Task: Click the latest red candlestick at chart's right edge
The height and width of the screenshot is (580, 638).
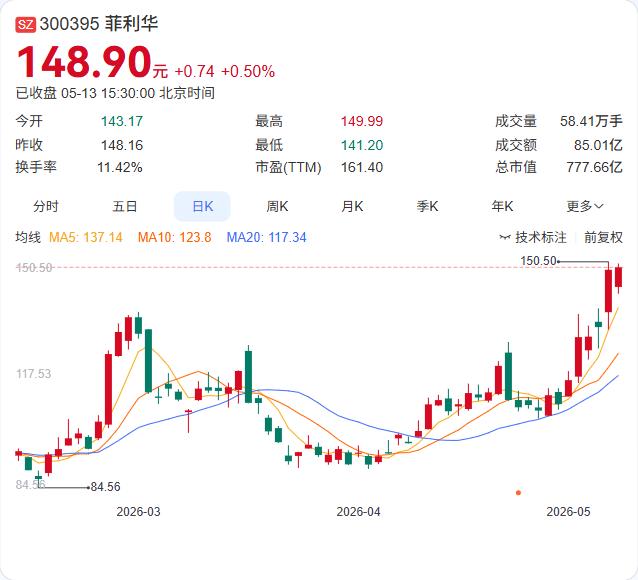Action: pos(618,278)
